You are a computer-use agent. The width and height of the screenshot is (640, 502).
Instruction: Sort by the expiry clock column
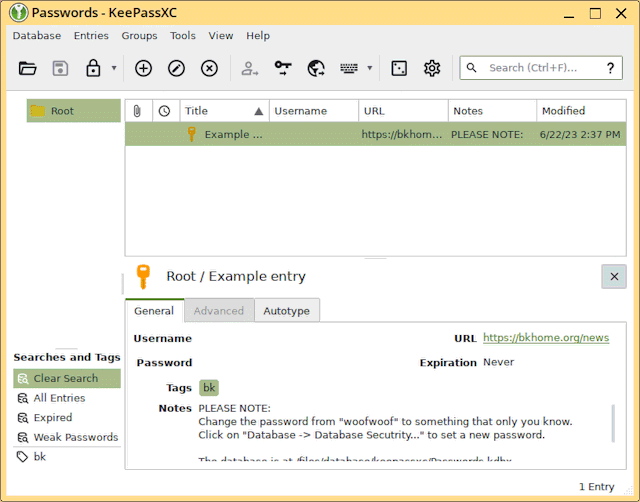[x=166, y=111]
